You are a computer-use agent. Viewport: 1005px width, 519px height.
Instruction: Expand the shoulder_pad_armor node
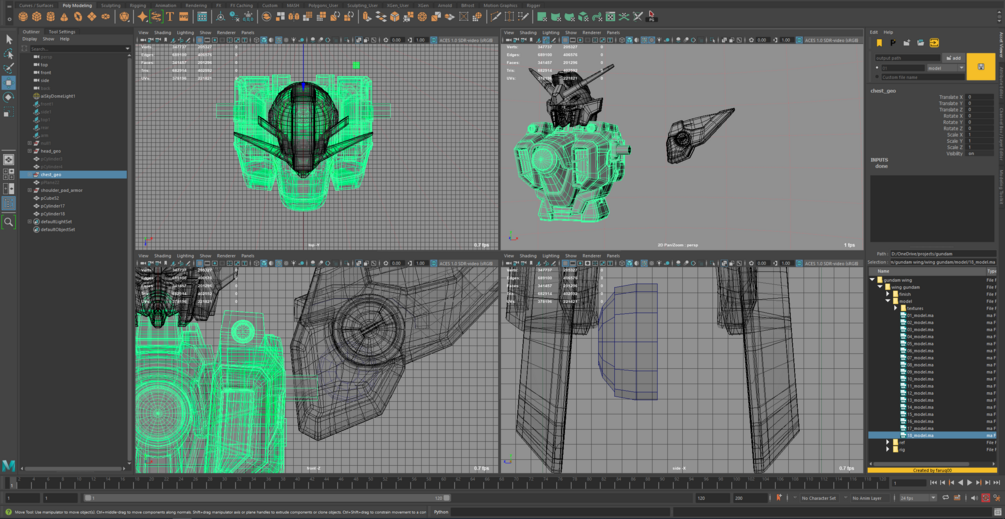[29, 190]
